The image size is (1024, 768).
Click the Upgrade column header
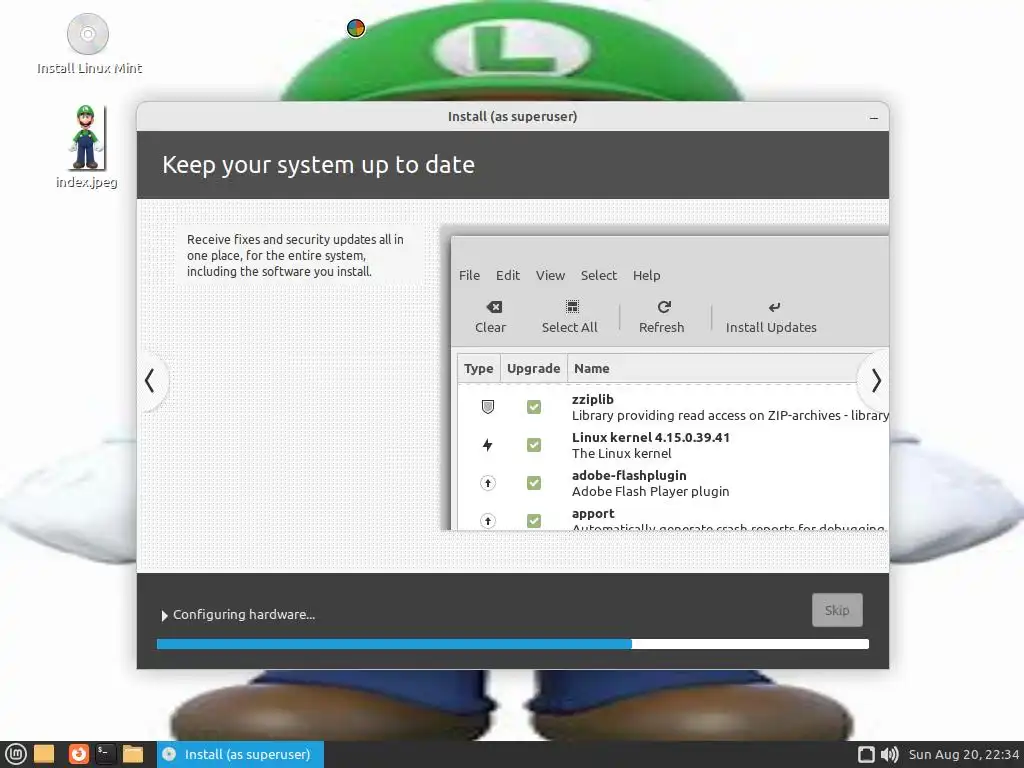(534, 368)
